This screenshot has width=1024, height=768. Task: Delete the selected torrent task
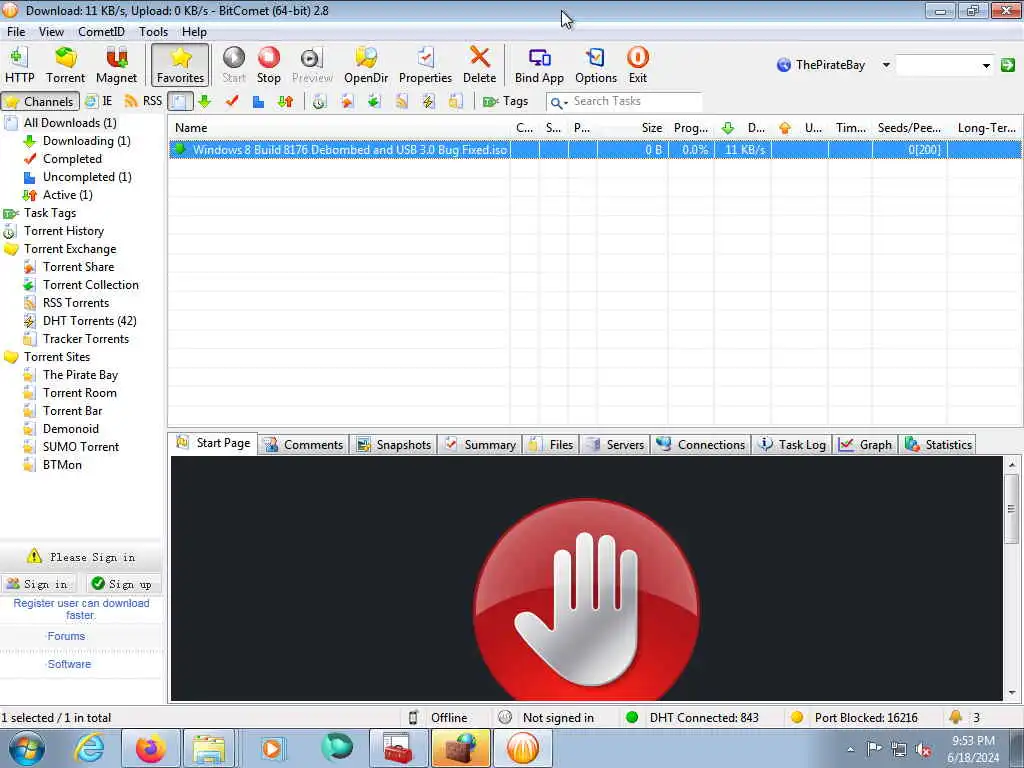coord(479,65)
